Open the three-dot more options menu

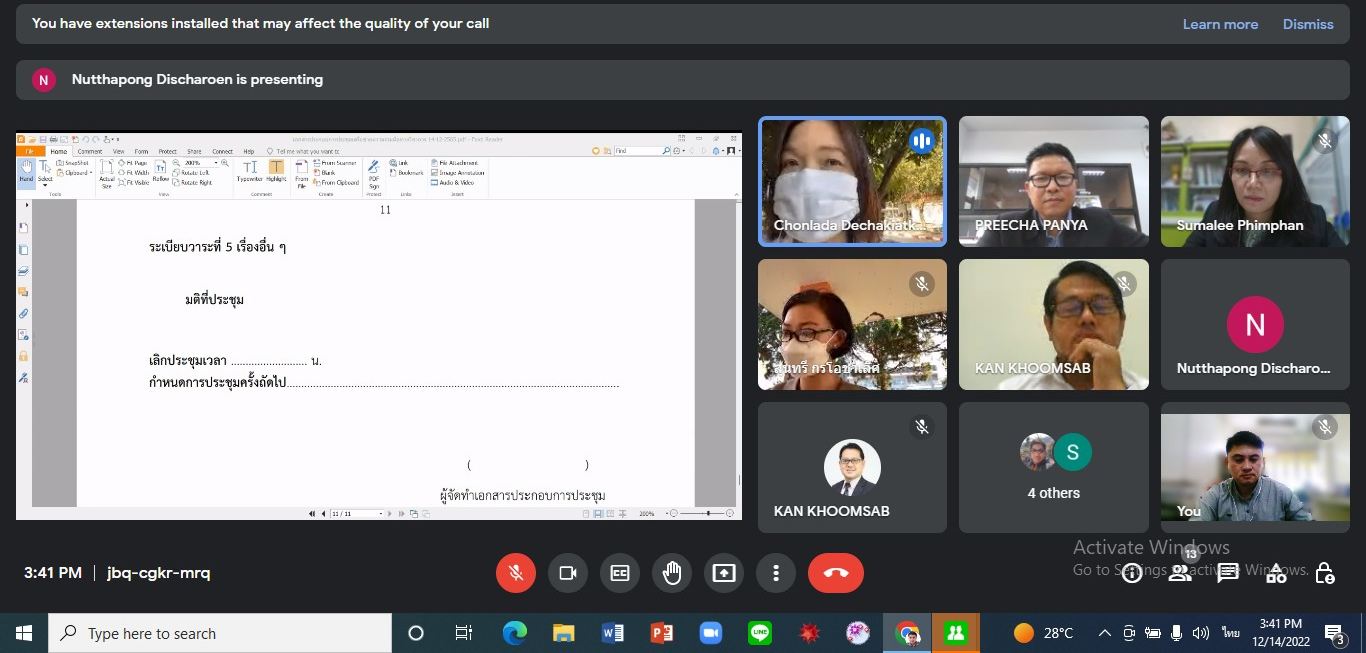coord(776,573)
